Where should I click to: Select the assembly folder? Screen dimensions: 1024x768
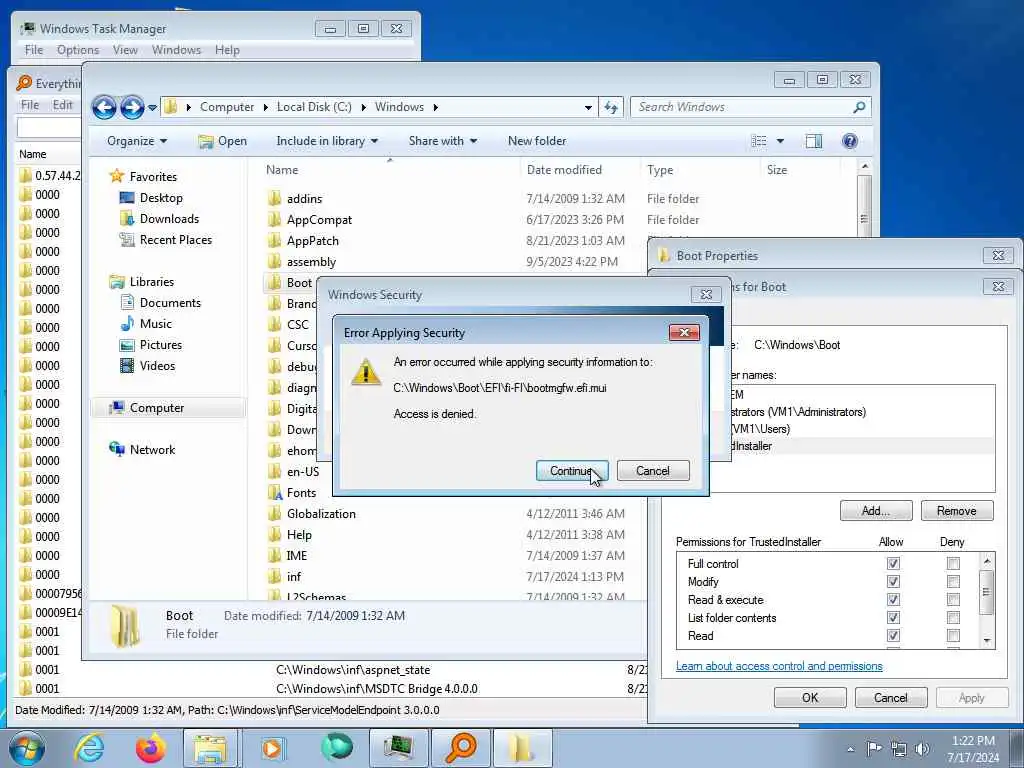pyautogui.click(x=311, y=261)
